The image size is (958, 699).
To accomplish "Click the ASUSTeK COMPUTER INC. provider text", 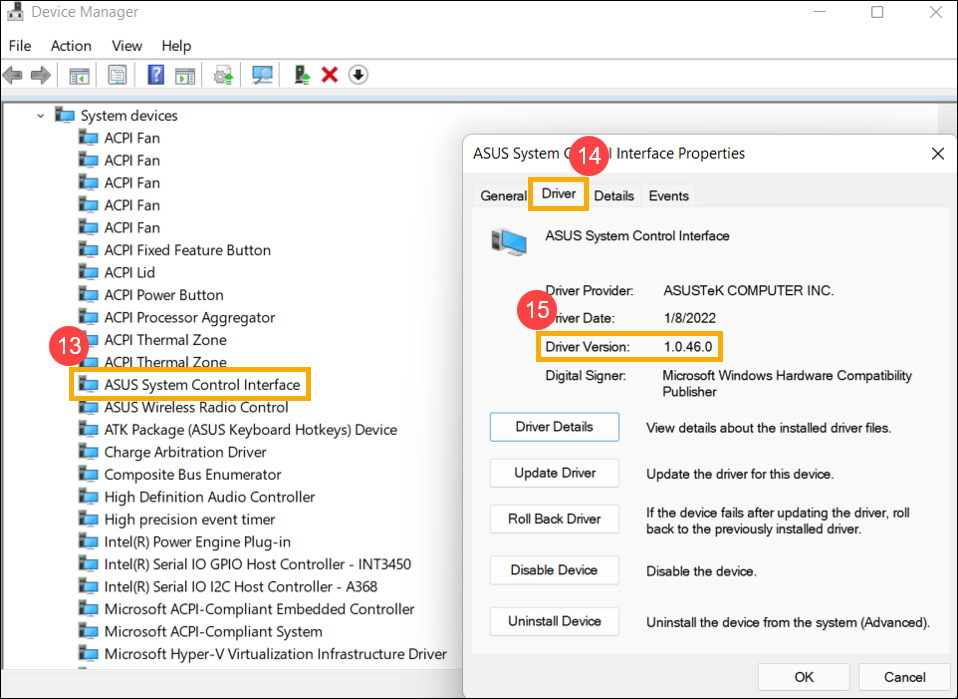I will tap(748, 290).
